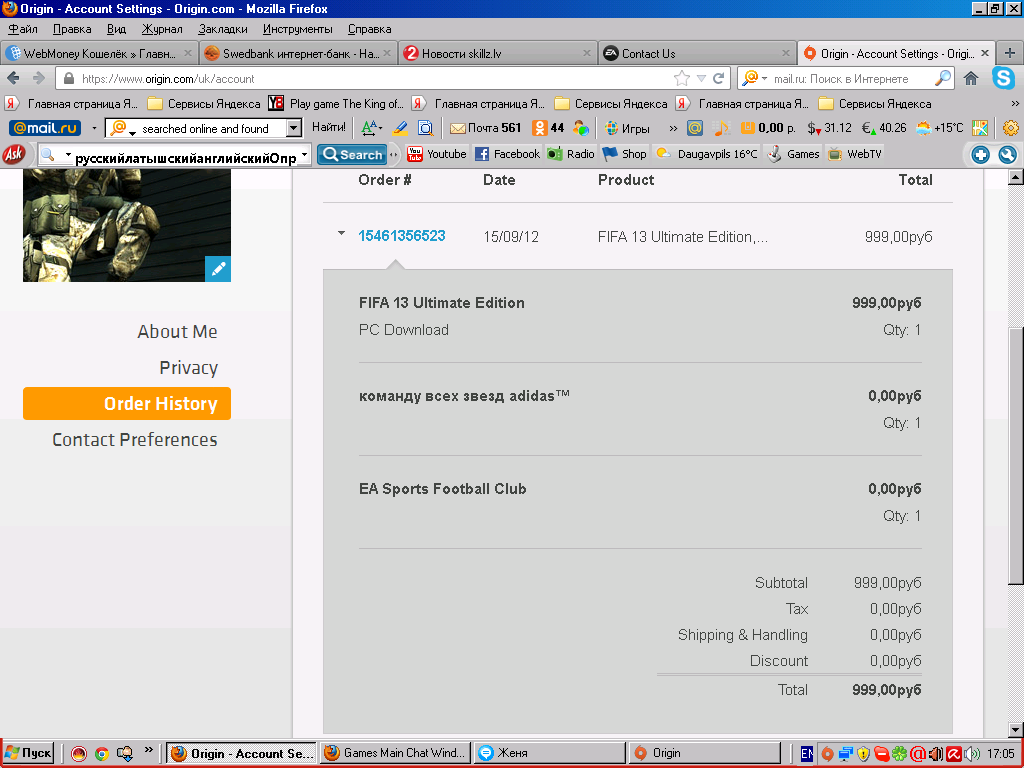
Task: Expand more mail.ru toolbar items chevron
Action: tap(673, 128)
